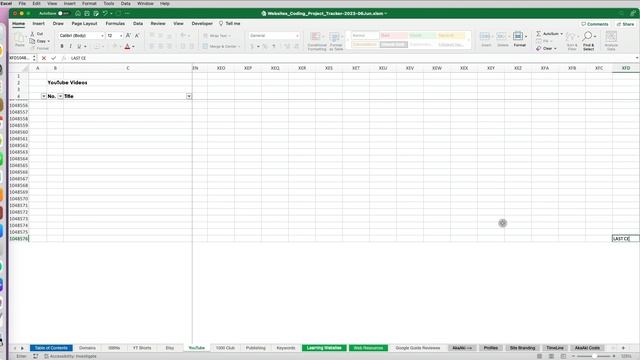
Task: Click the Home icon in title bar
Action: [x=78, y=13]
